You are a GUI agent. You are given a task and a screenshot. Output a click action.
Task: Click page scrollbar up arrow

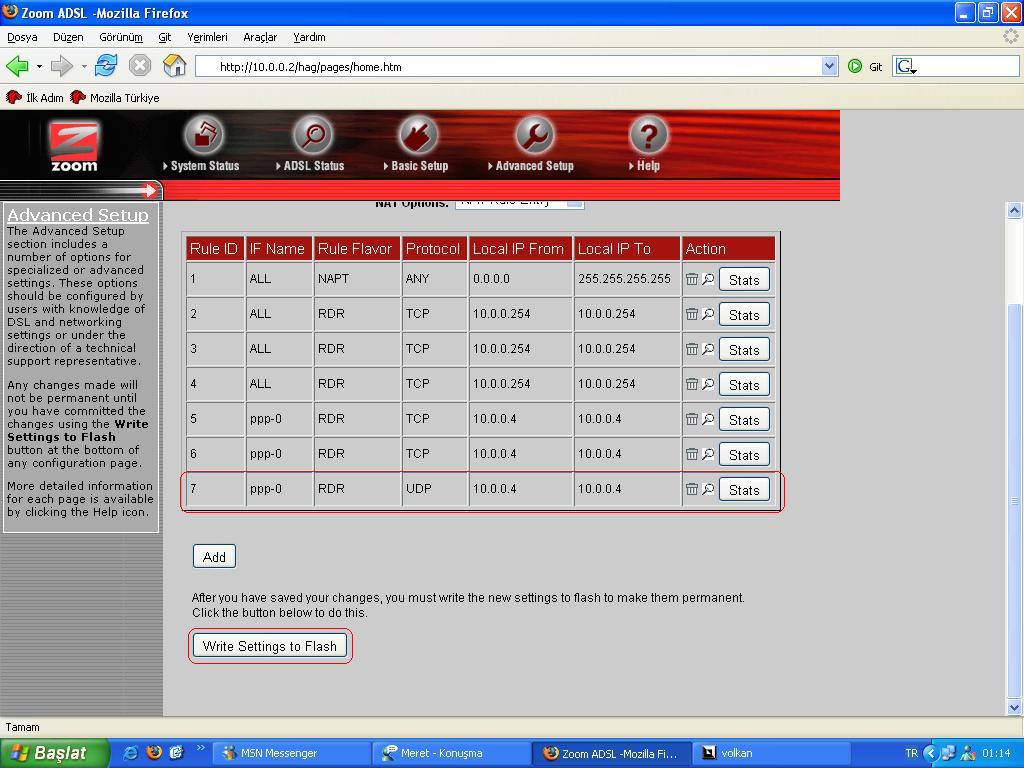[x=1014, y=210]
